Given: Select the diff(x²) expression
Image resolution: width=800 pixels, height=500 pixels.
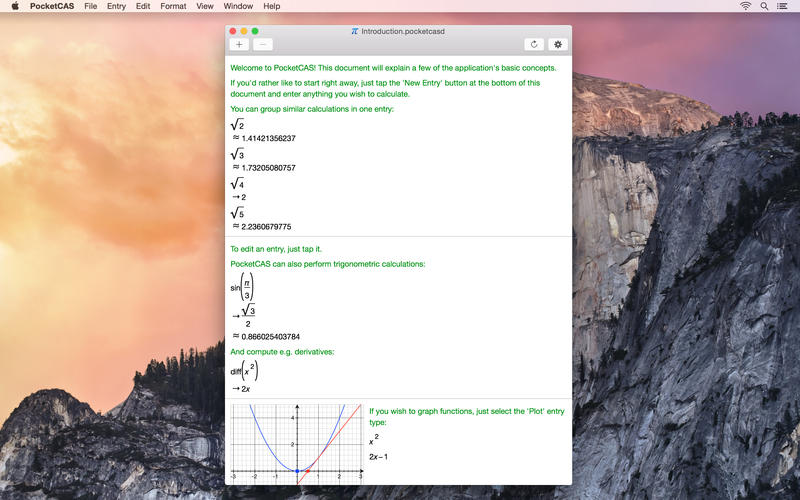Looking at the screenshot, I should [x=244, y=371].
